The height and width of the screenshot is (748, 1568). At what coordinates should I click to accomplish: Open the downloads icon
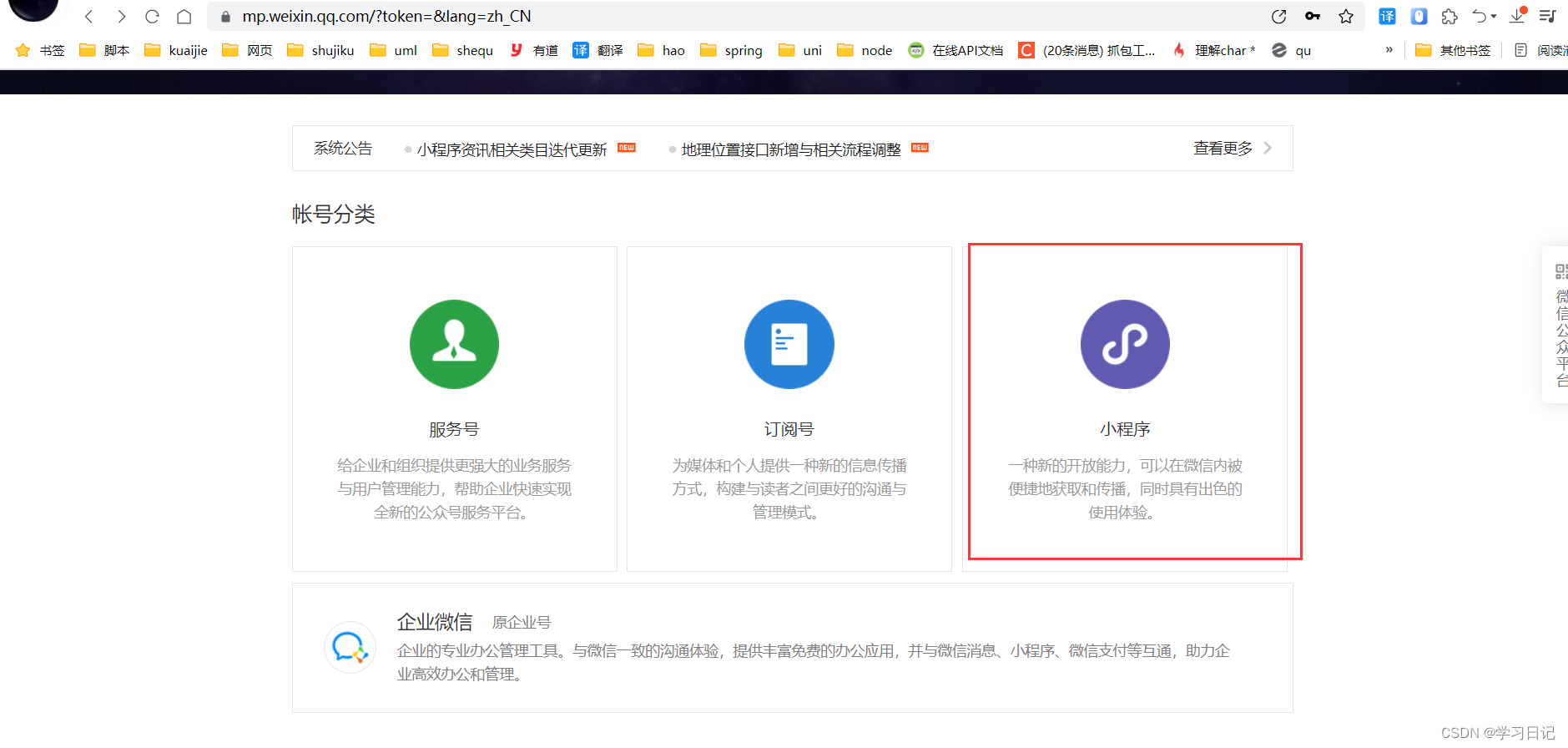[1518, 16]
